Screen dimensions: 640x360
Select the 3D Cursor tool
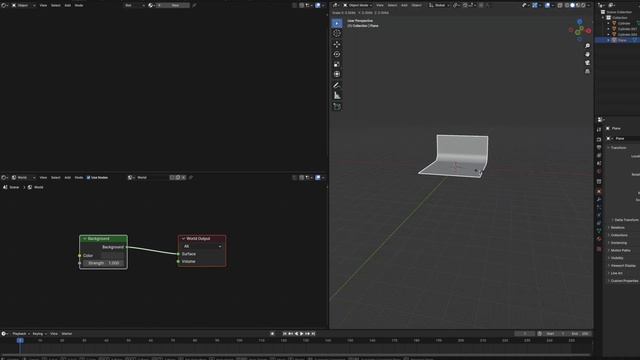tap(337, 33)
